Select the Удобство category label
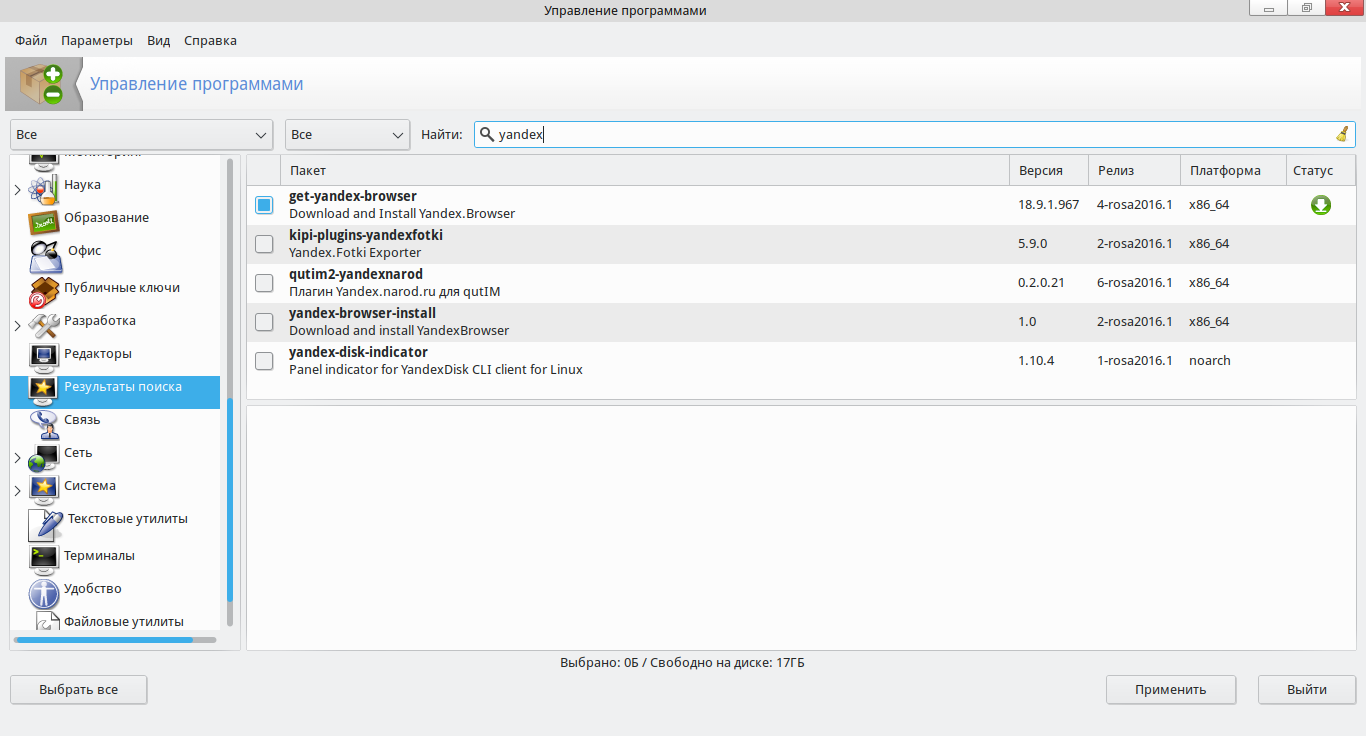 coord(93,589)
